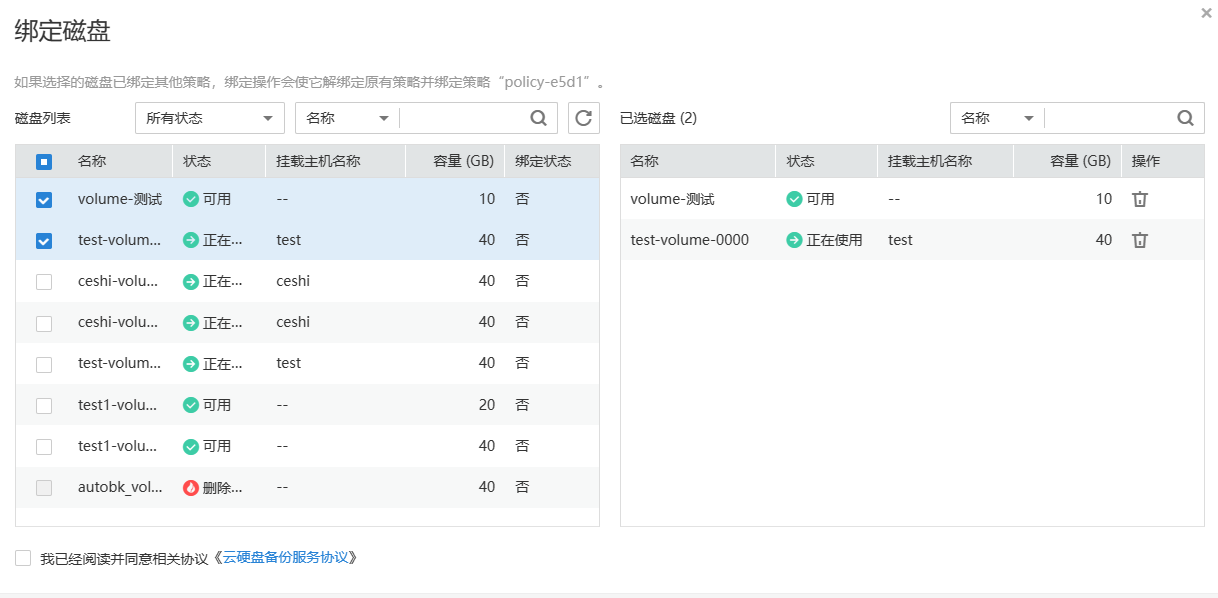Click the selected disks search magnifier icon
The width and height of the screenshot is (1218, 598).
(x=1185, y=118)
